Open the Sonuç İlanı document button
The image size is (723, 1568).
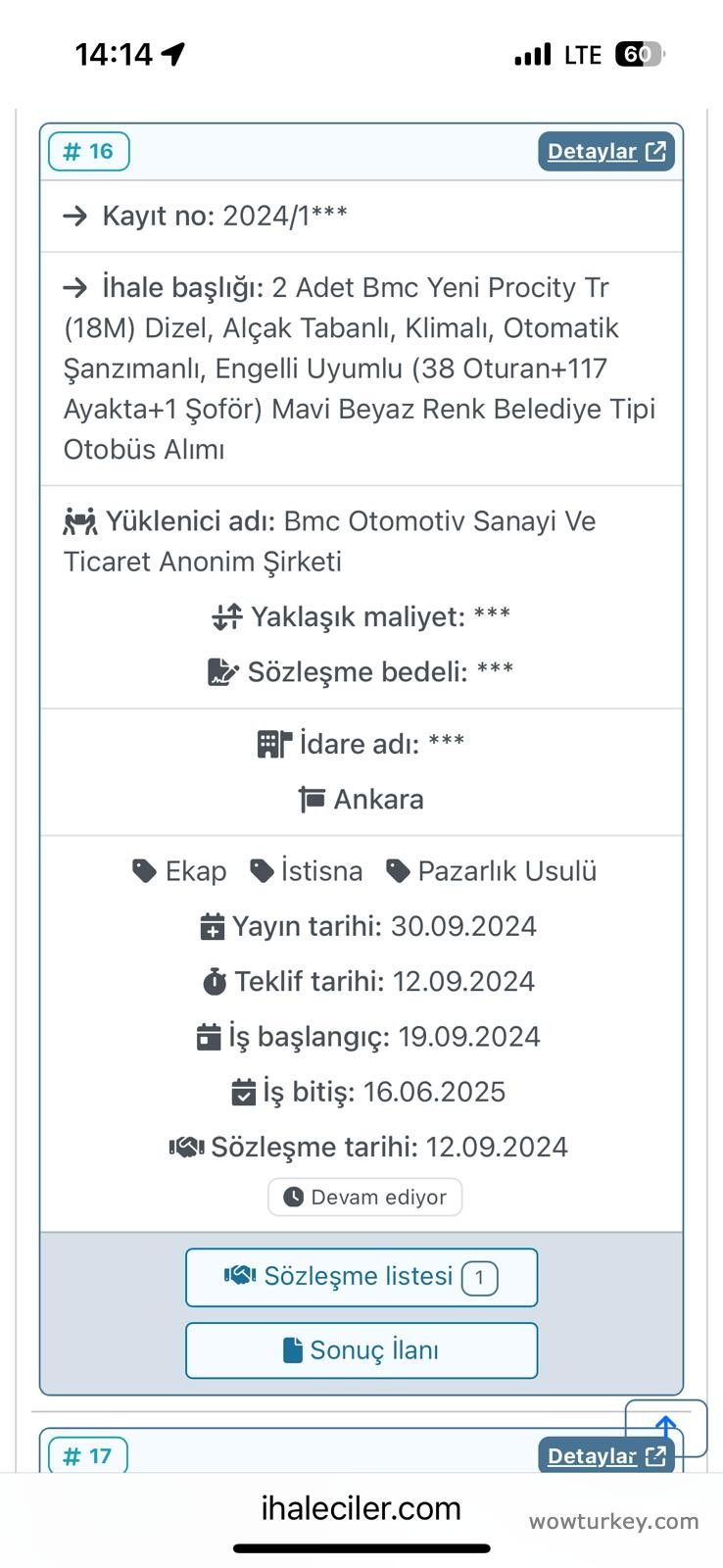[x=361, y=1350]
